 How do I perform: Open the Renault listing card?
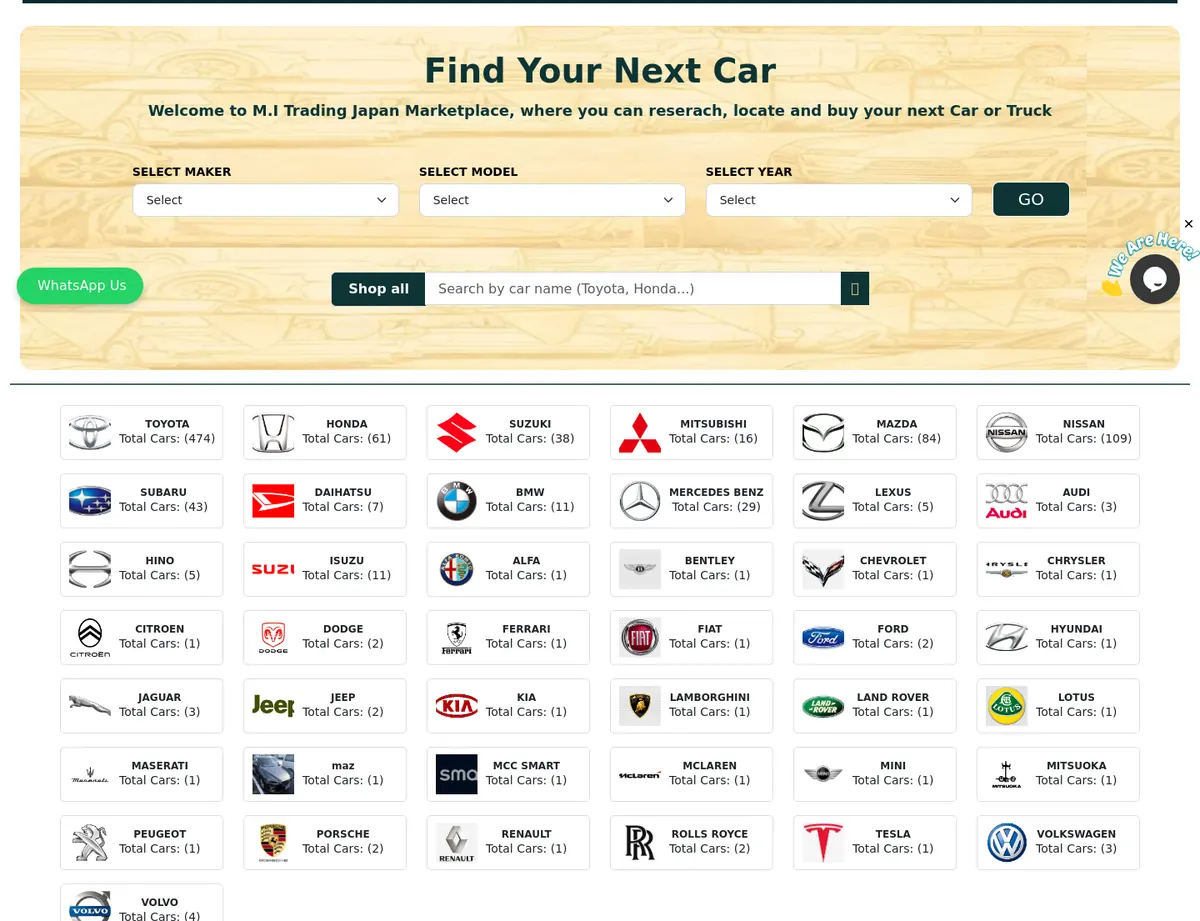click(508, 842)
